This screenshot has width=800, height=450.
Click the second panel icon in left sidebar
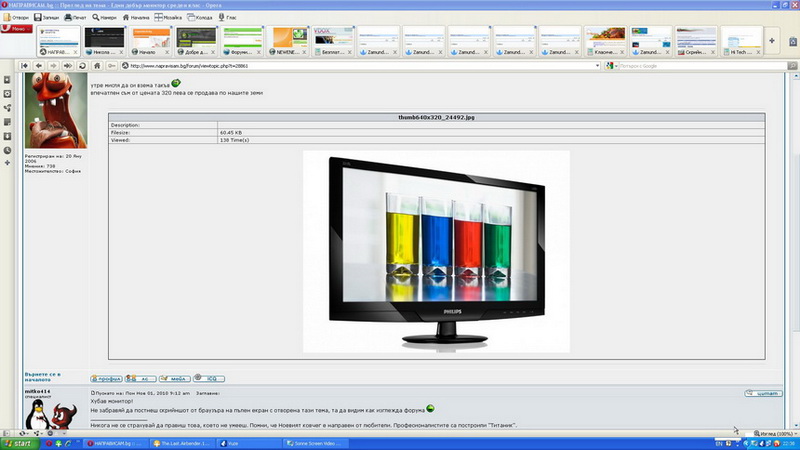tap(7, 94)
